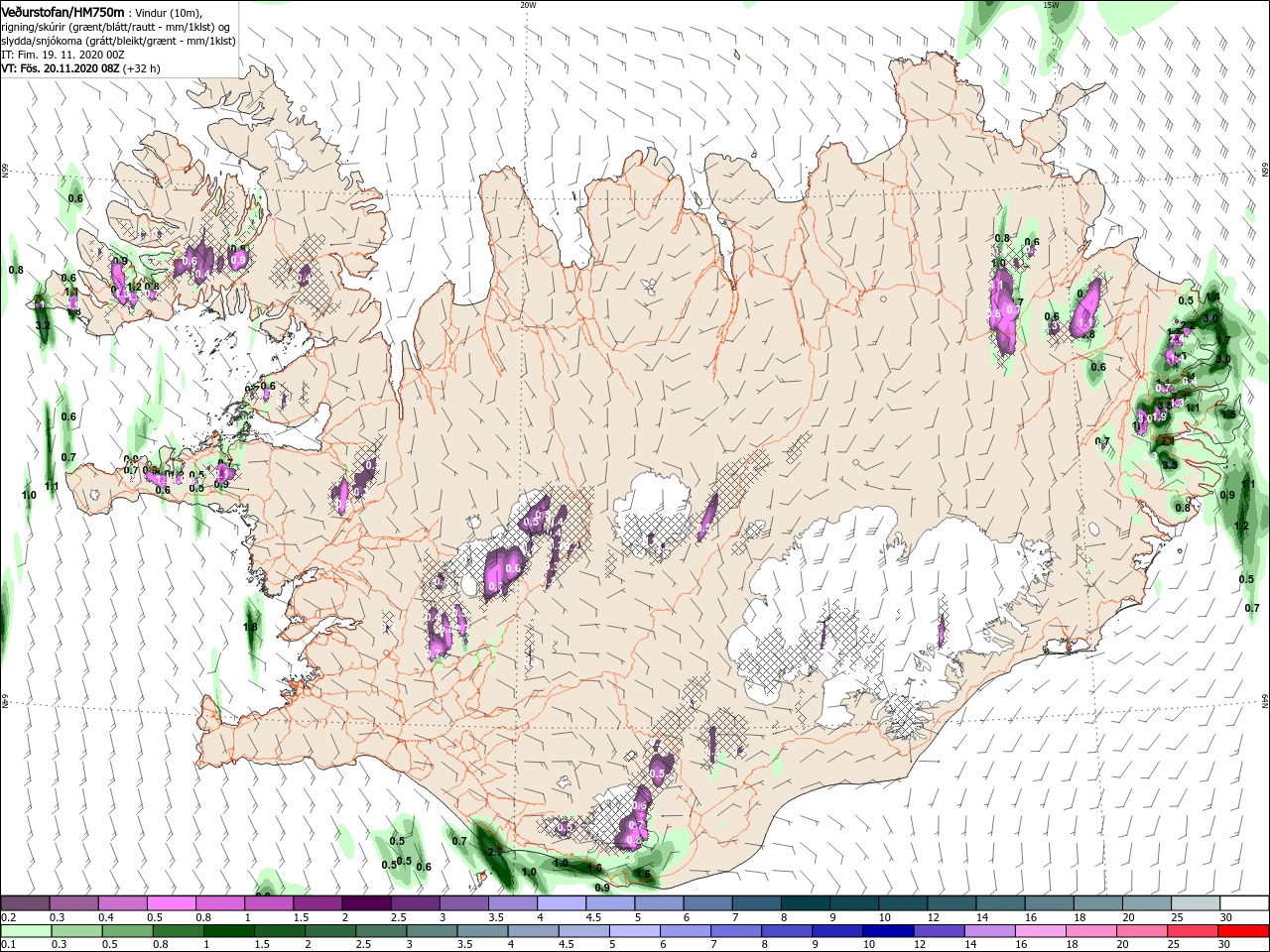Click the '0.1' label under the lower scale
The width and height of the screenshot is (1270, 952).
[9, 946]
